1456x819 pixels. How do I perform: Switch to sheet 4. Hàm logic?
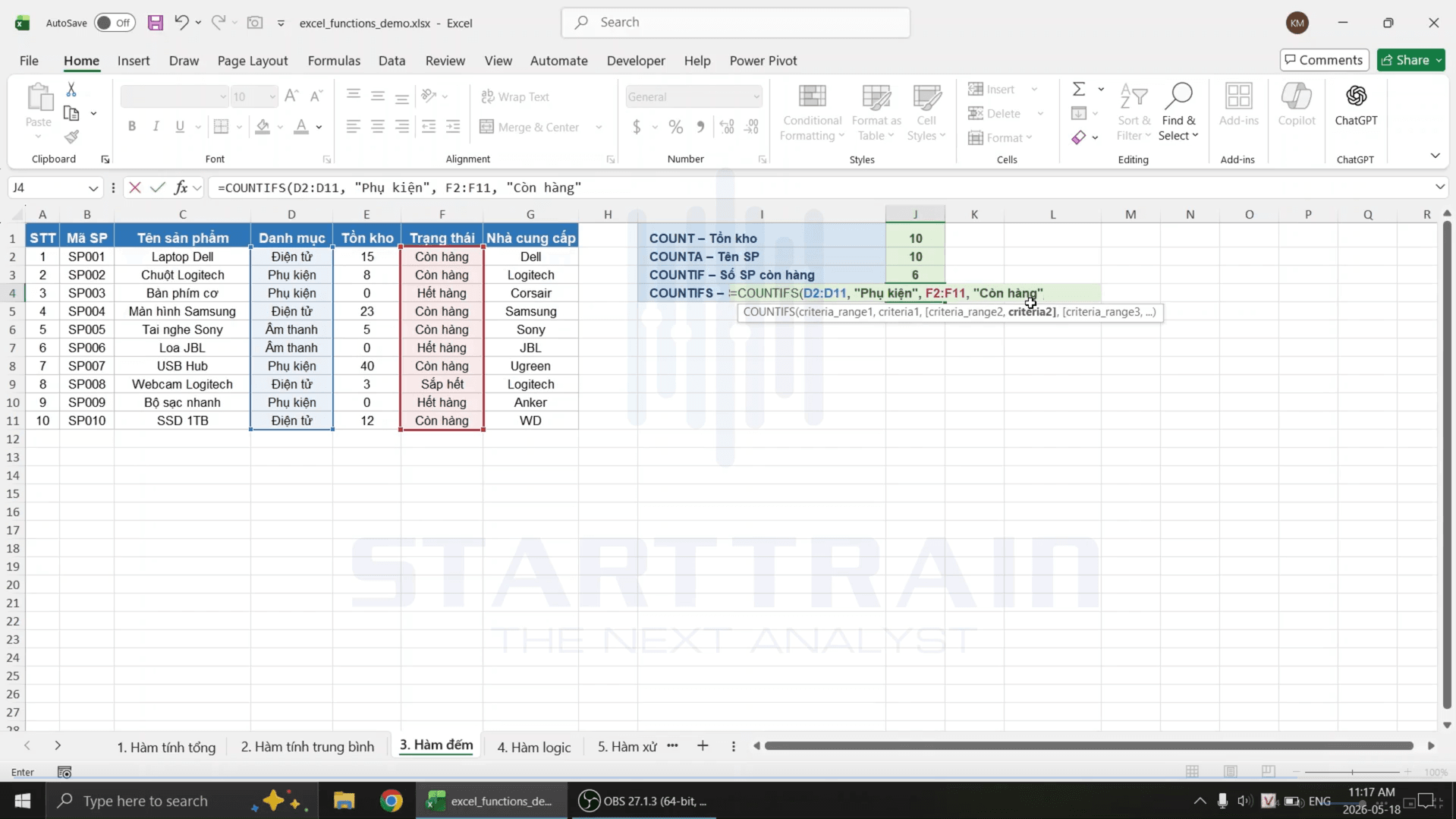[533, 747]
